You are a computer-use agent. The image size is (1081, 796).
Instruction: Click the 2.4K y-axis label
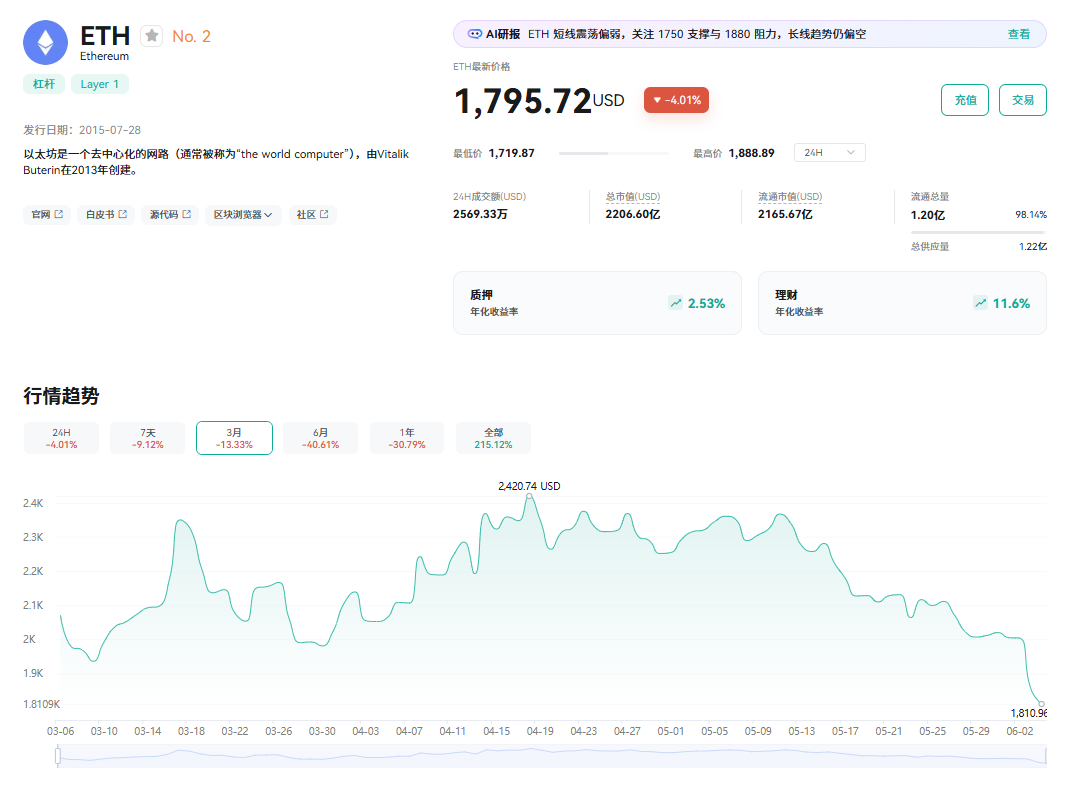33,503
